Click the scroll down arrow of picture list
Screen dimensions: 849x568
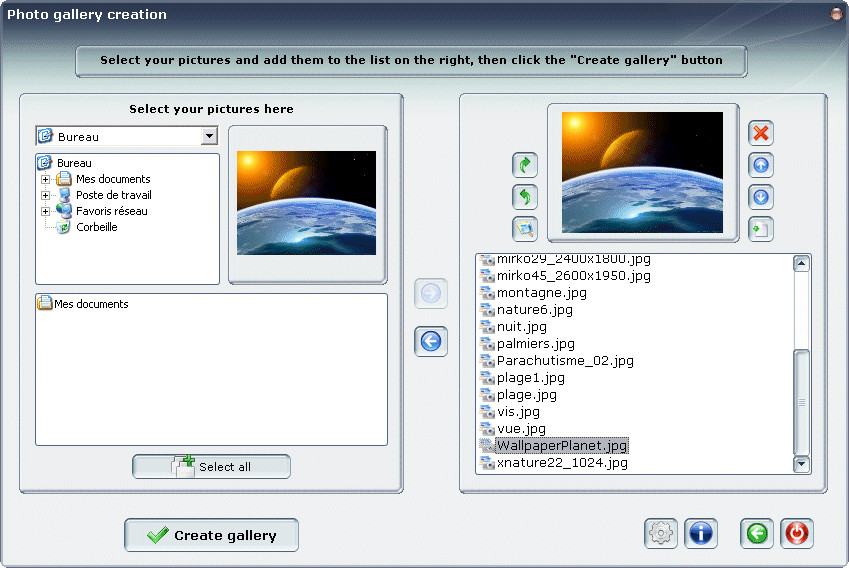click(801, 464)
